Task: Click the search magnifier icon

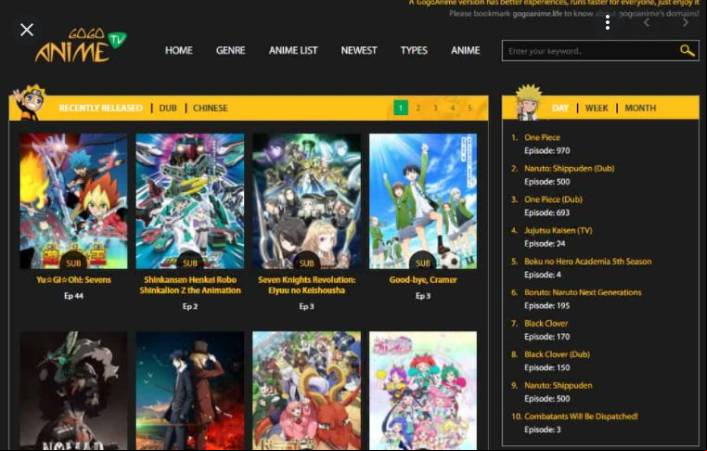Action: coord(687,51)
